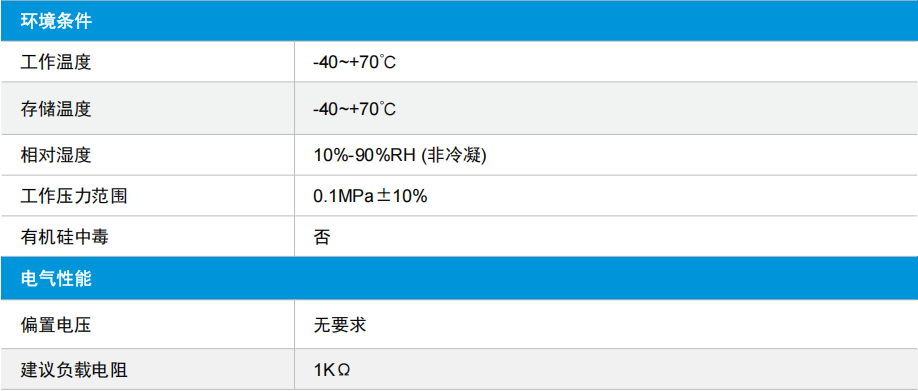Click the 电气性能 section header
918x391 pixels.
tap(56, 279)
